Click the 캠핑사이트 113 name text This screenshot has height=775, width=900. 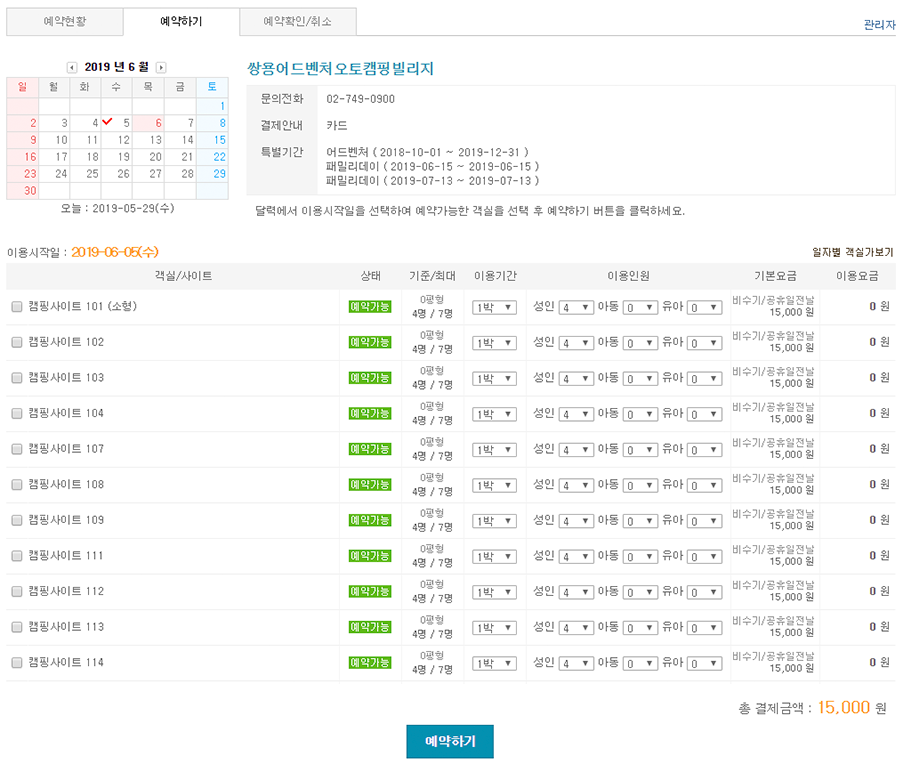(x=66, y=627)
